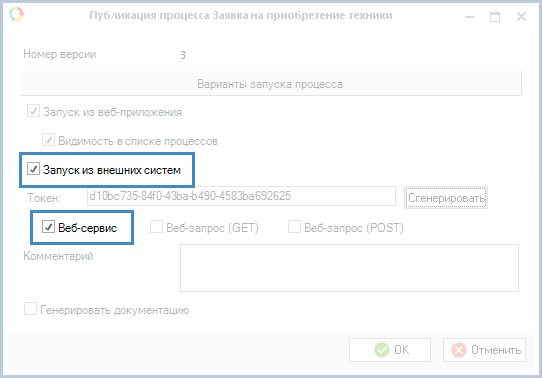Toggle the Запуск из веб-приложения checkbox

click(34, 111)
